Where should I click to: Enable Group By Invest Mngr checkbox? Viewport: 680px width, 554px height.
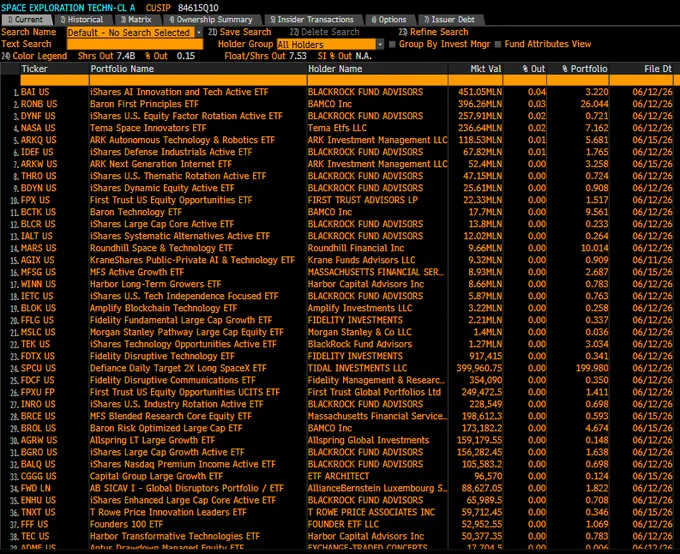392,44
